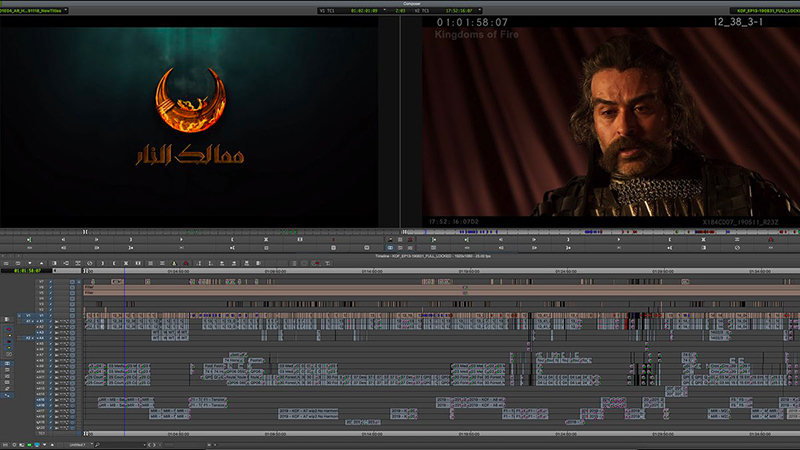Toggle record track selector A3

coord(40,332)
